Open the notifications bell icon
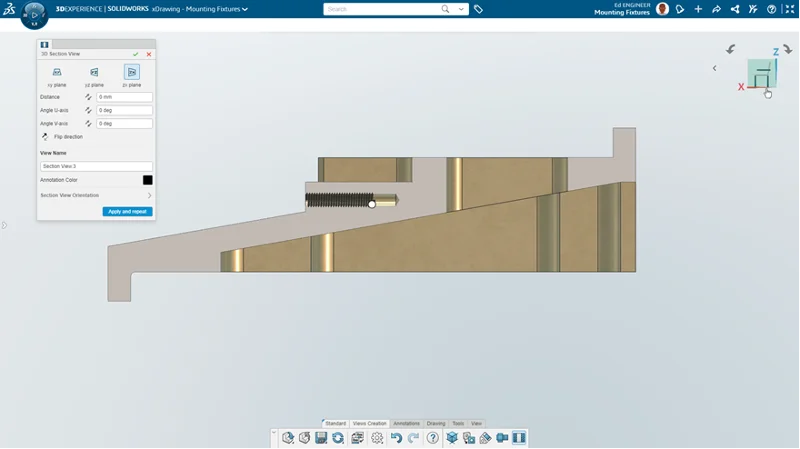 (x=679, y=9)
